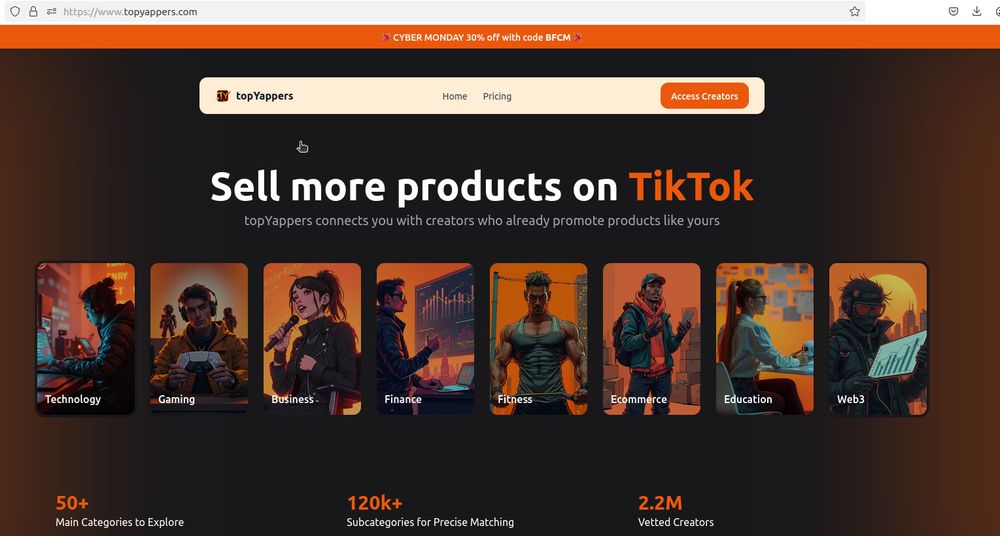Click the topYappers brand name
The image size is (1000, 536).
265,96
